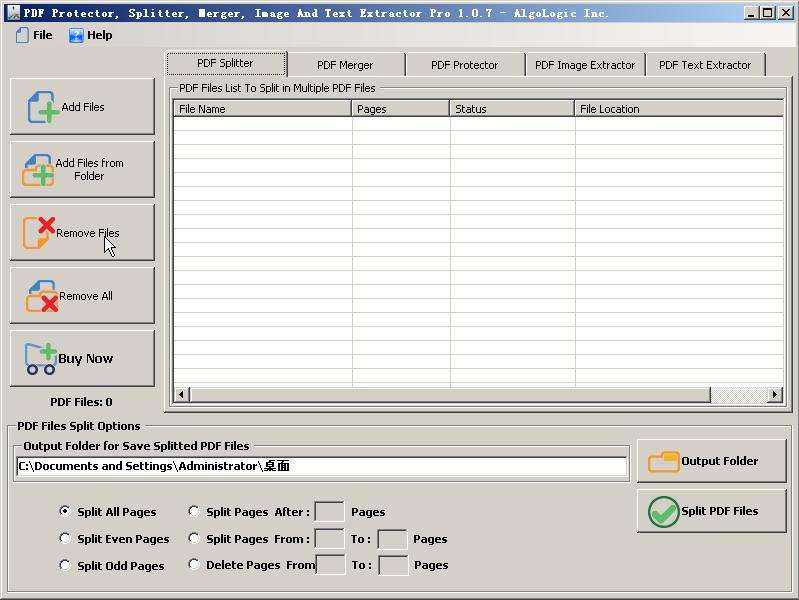This screenshot has width=799, height=600.
Task: Select Split All Pages option
Action: tap(65, 511)
